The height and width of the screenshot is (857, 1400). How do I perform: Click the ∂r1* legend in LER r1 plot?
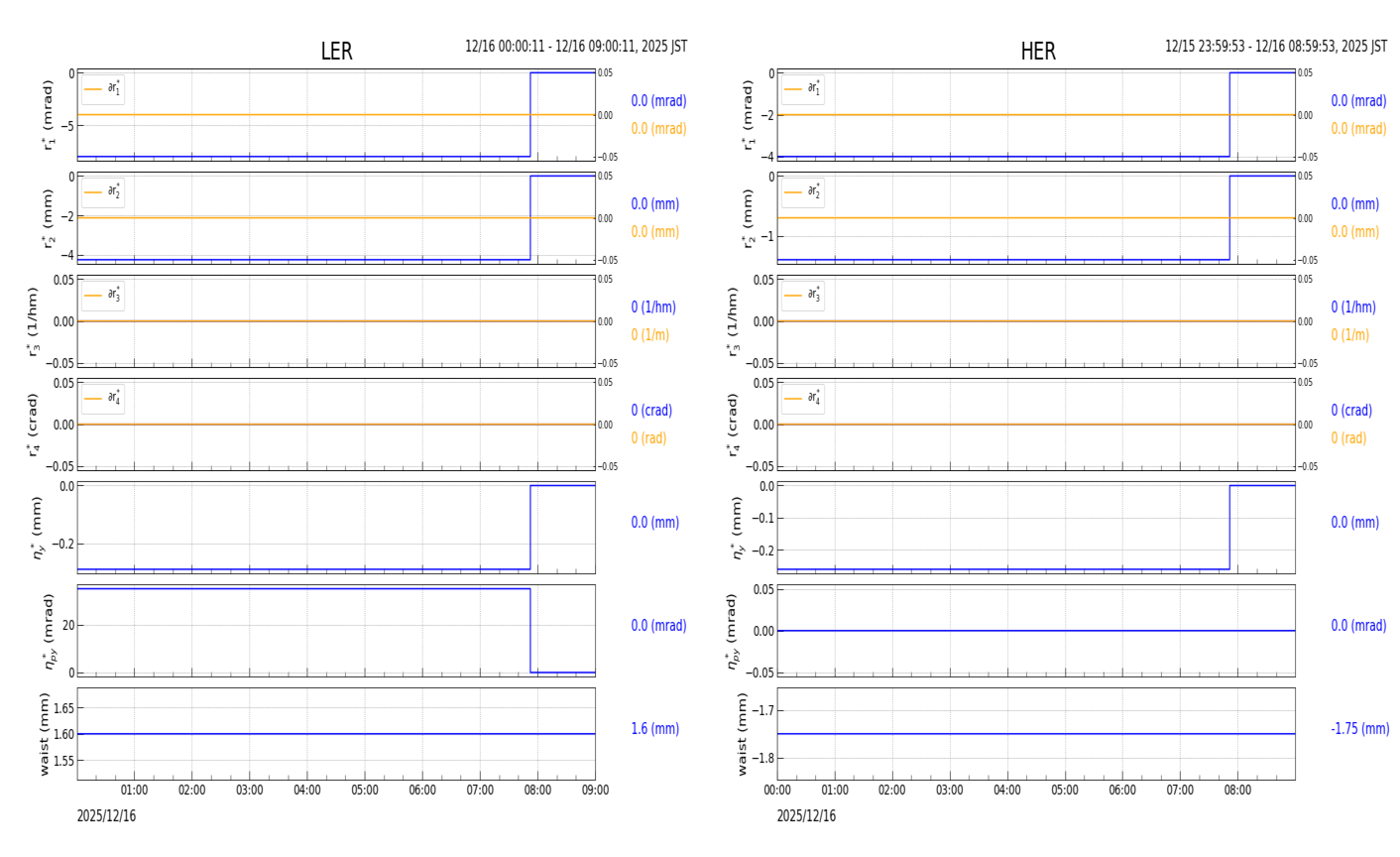(103, 89)
